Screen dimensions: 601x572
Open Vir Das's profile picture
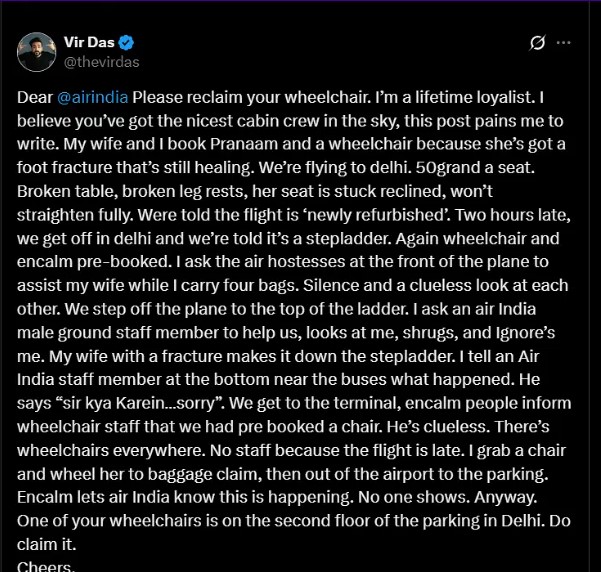[x=36, y=52]
